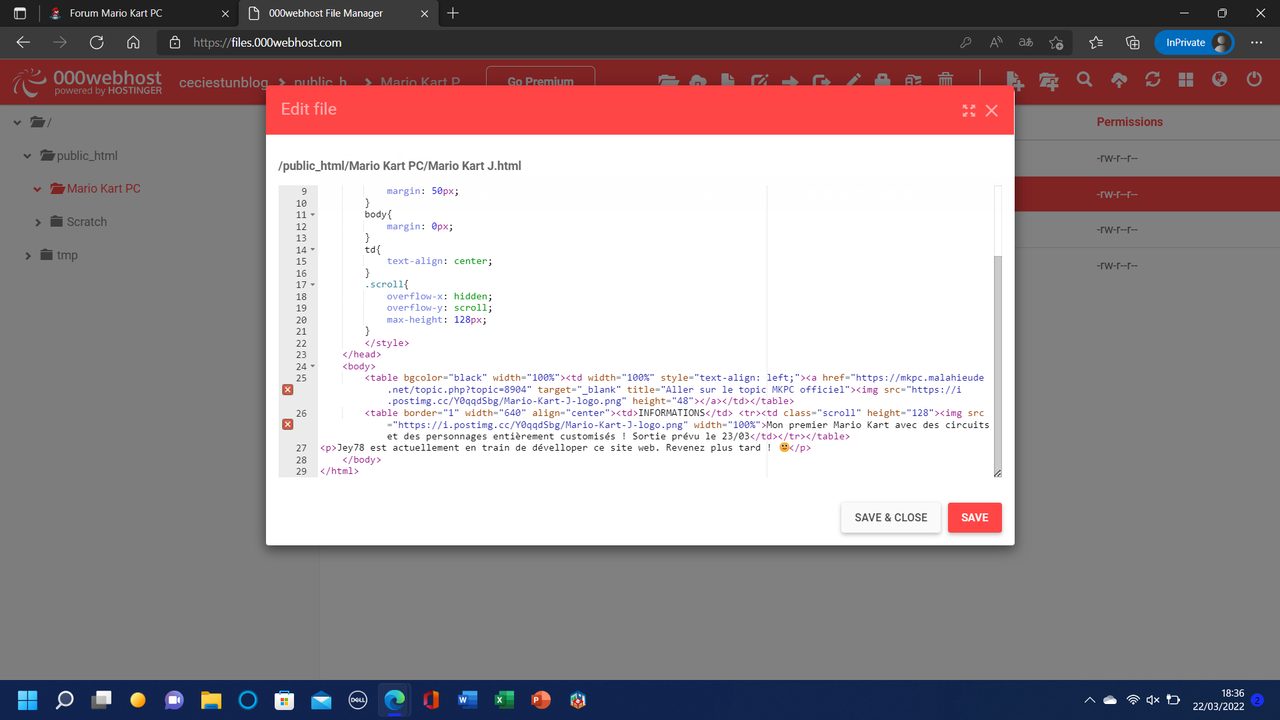Select the Scratch folder in tree

coord(87,222)
